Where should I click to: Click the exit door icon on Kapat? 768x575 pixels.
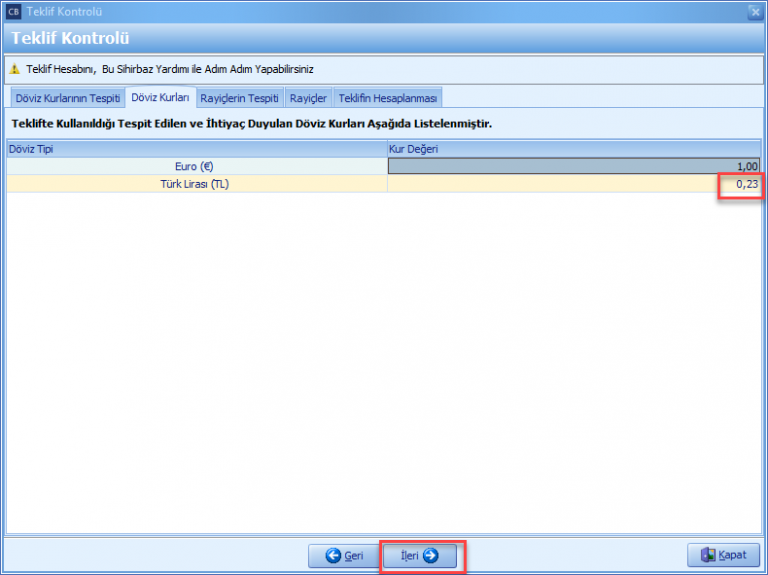point(708,556)
